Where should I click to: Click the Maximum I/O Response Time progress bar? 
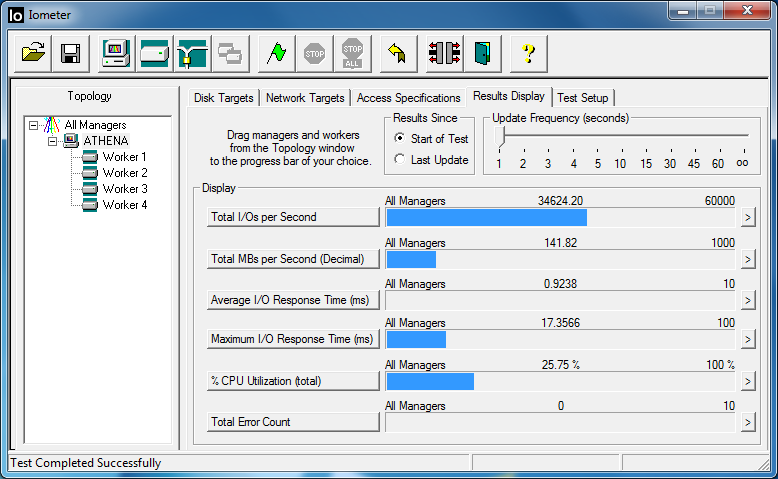[x=560, y=340]
